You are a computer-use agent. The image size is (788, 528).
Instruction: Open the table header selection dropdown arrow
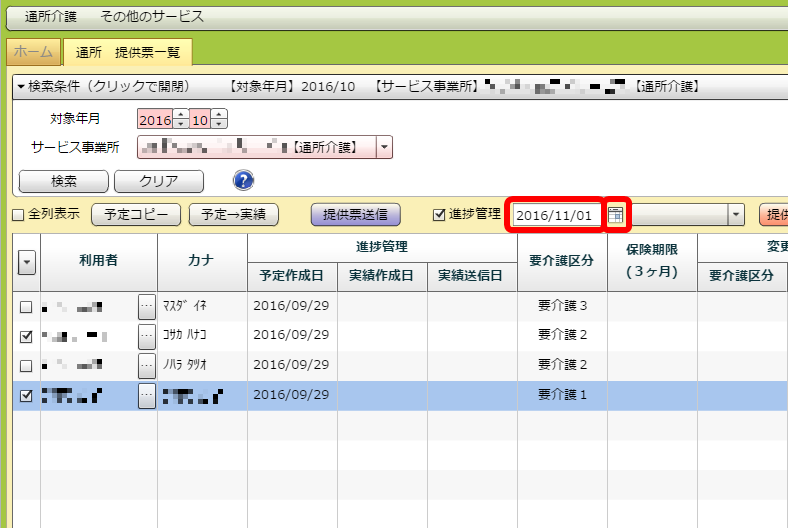pyautogui.click(x=26, y=262)
